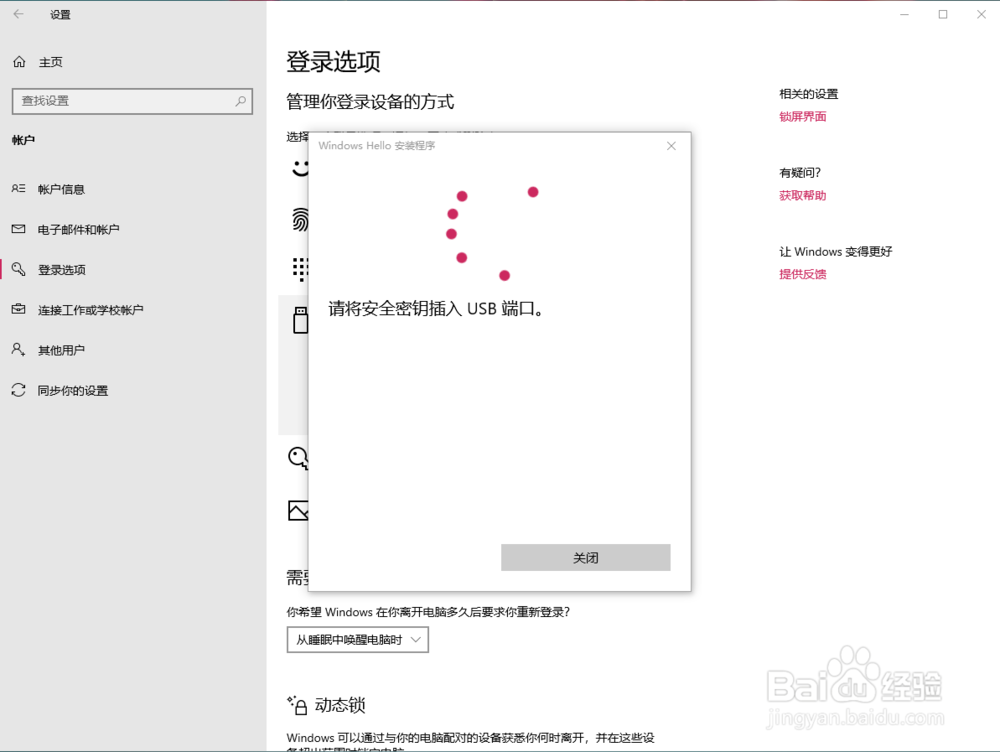This screenshot has height=752, width=1000.
Task: Click the PIN keypad icon
Action: (300, 269)
